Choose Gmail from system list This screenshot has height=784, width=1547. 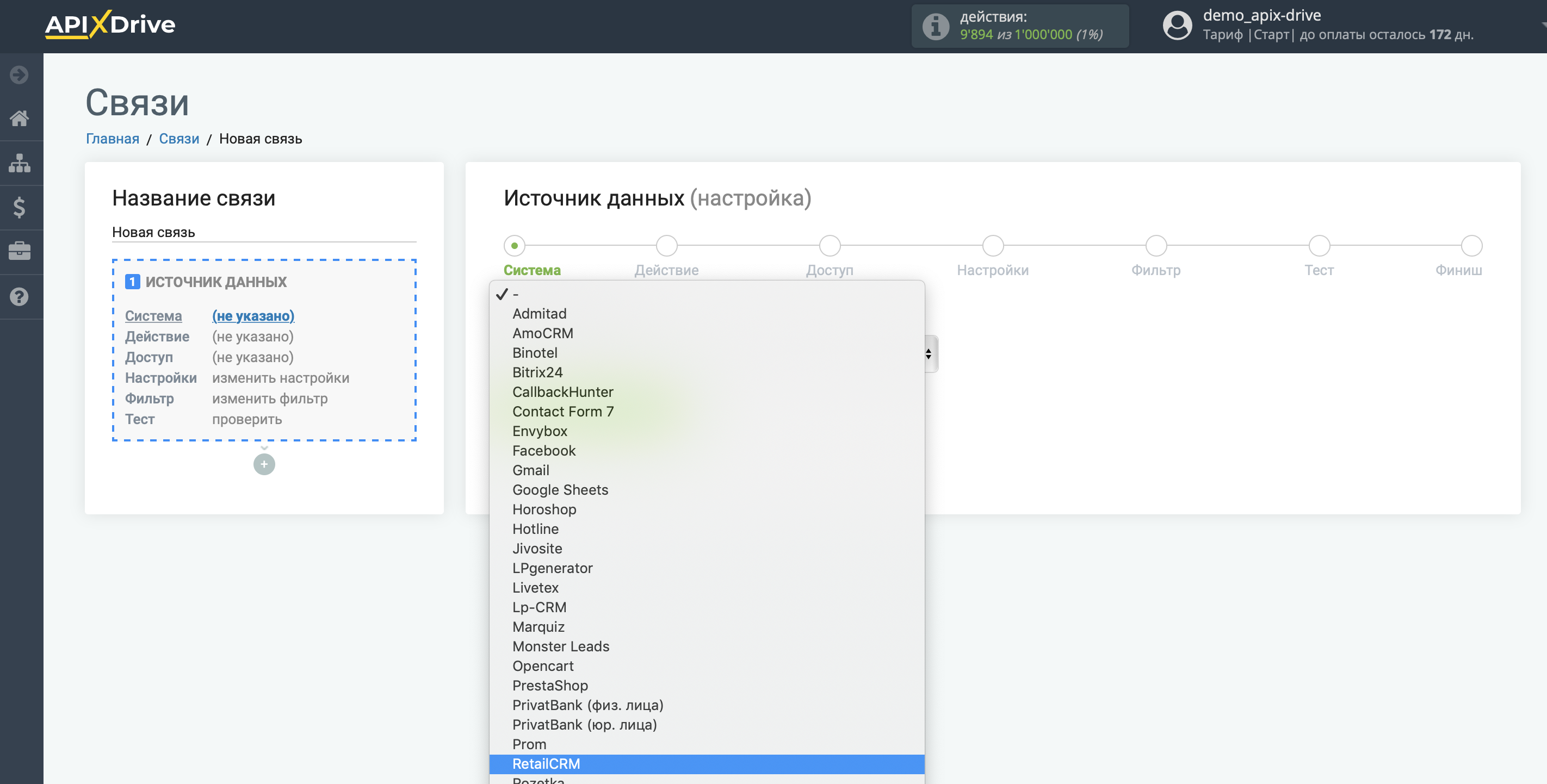[x=707, y=470]
